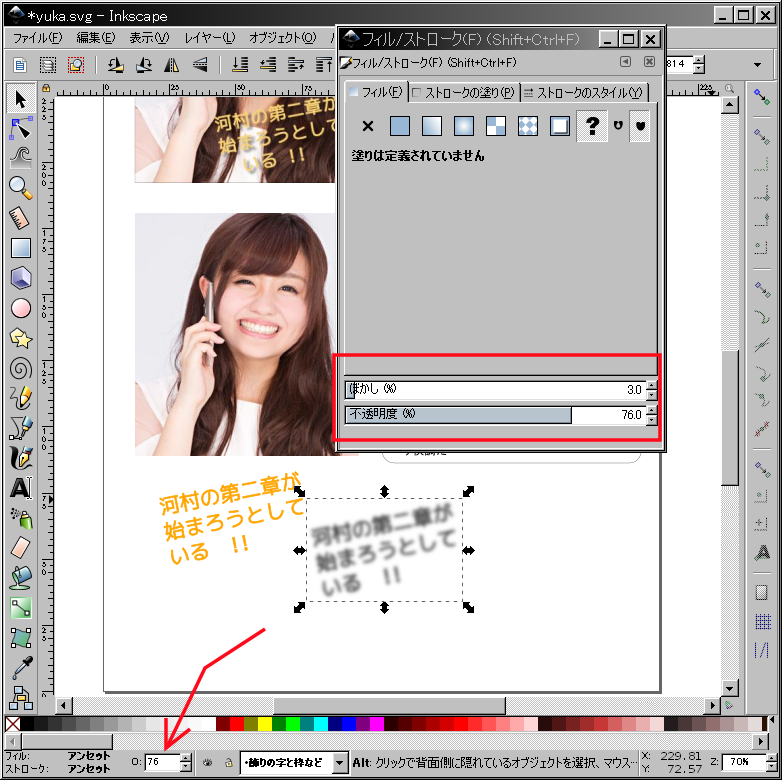Select the Dropper color picker tool

pos(20,668)
